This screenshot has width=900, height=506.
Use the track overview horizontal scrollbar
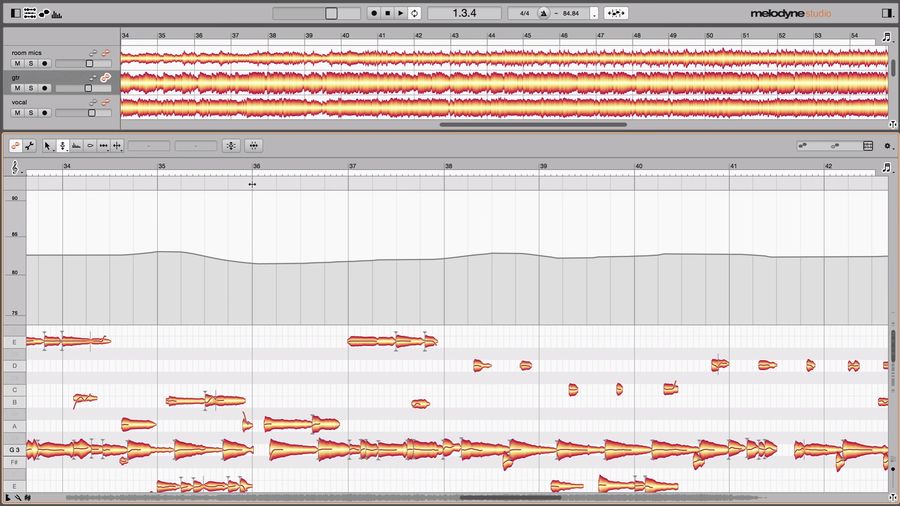pos(533,124)
